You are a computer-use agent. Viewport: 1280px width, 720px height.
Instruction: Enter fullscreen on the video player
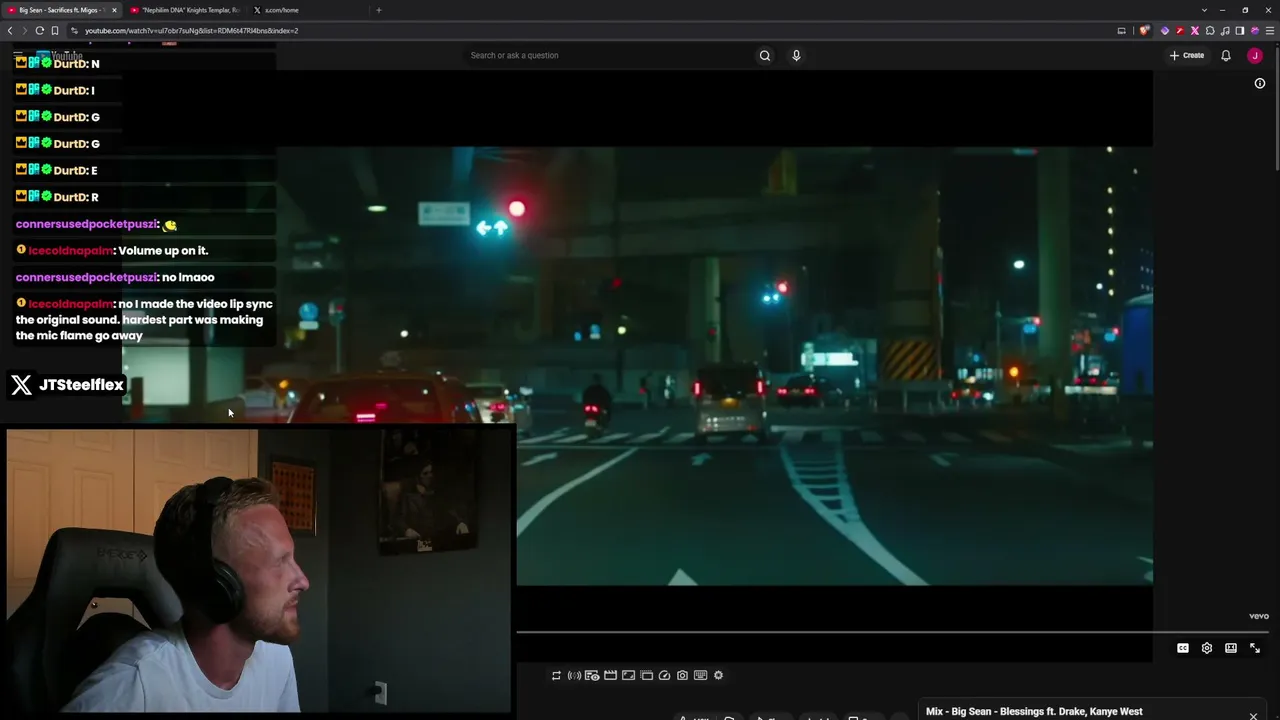click(x=1255, y=648)
